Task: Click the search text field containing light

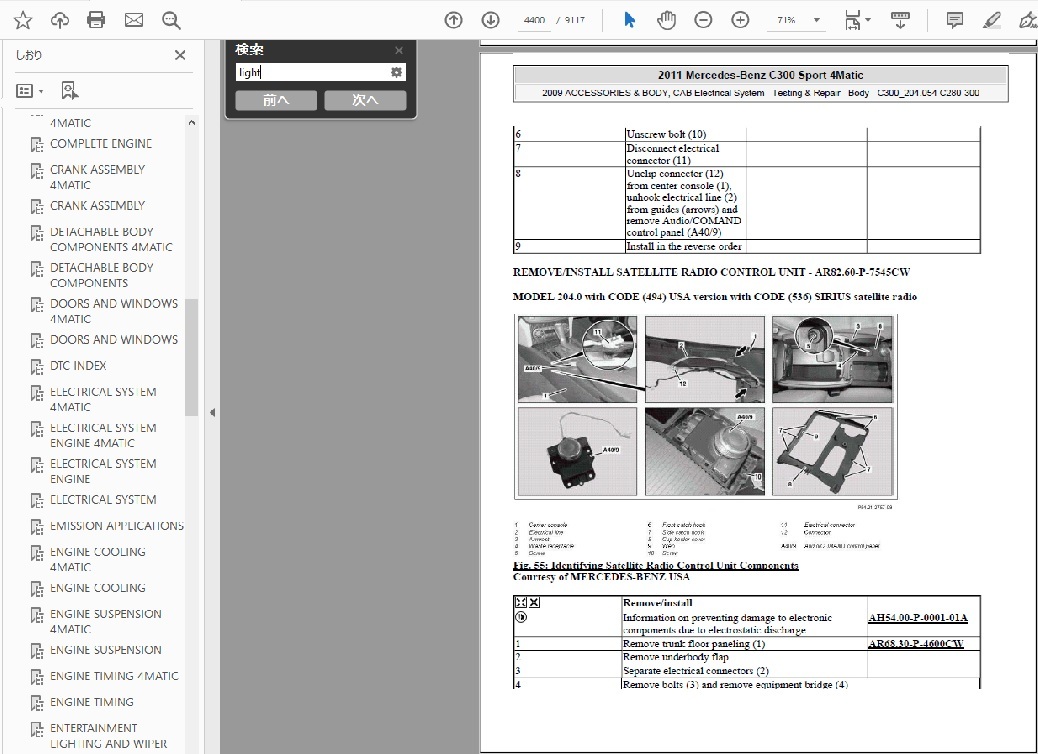Action: pyautogui.click(x=312, y=72)
